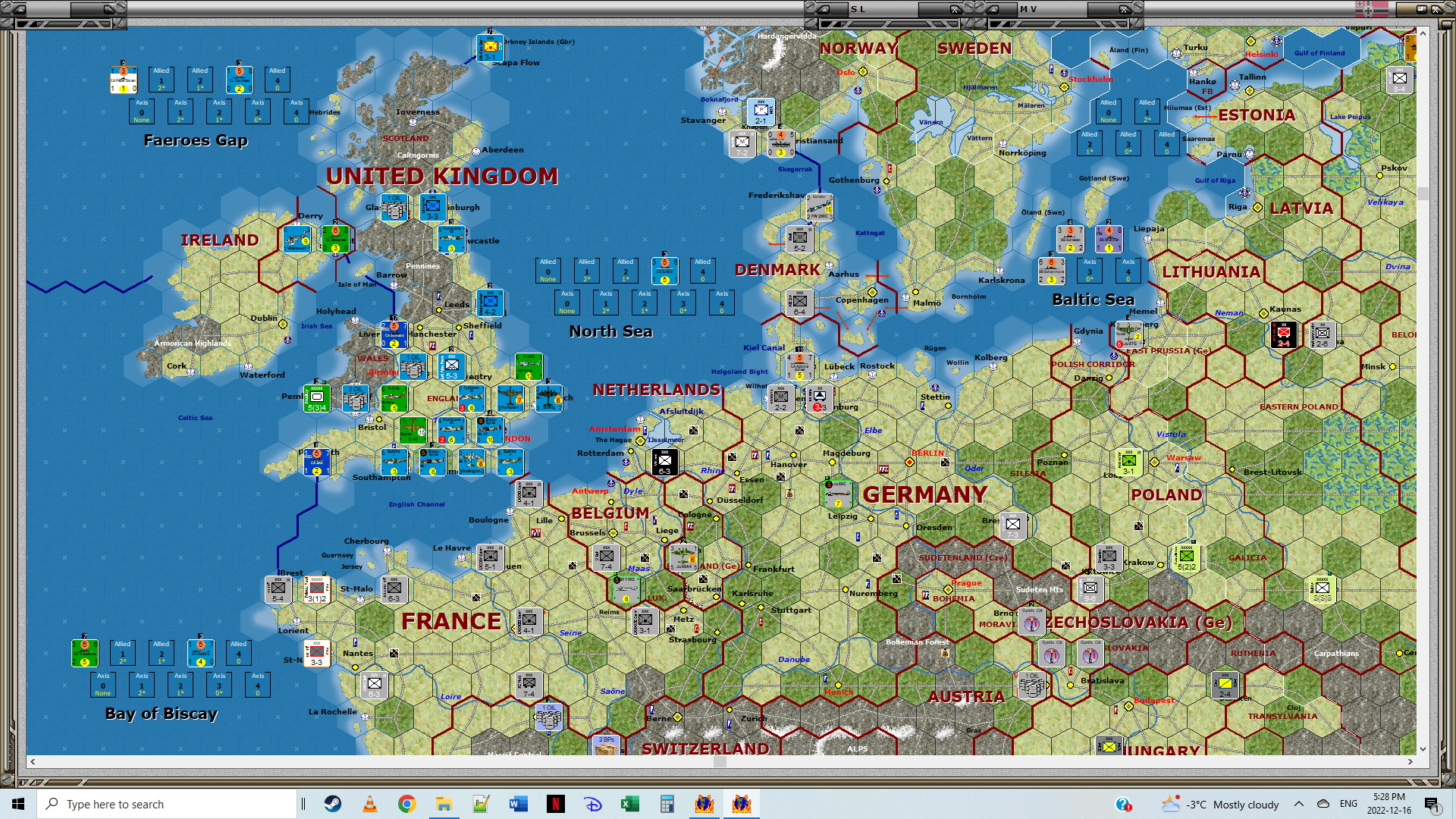The height and width of the screenshot is (819, 1456).
Task: Select the green counter in Bay of Biscay boxes
Action: [x=85, y=653]
